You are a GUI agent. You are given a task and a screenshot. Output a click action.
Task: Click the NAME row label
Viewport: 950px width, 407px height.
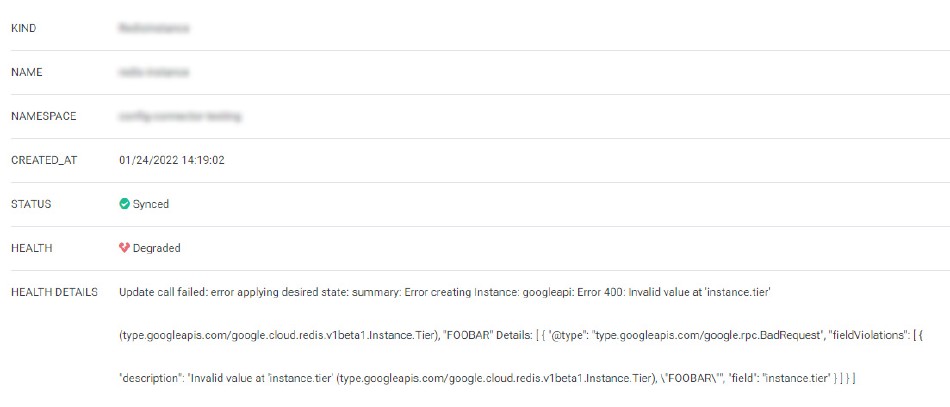point(26,72)
